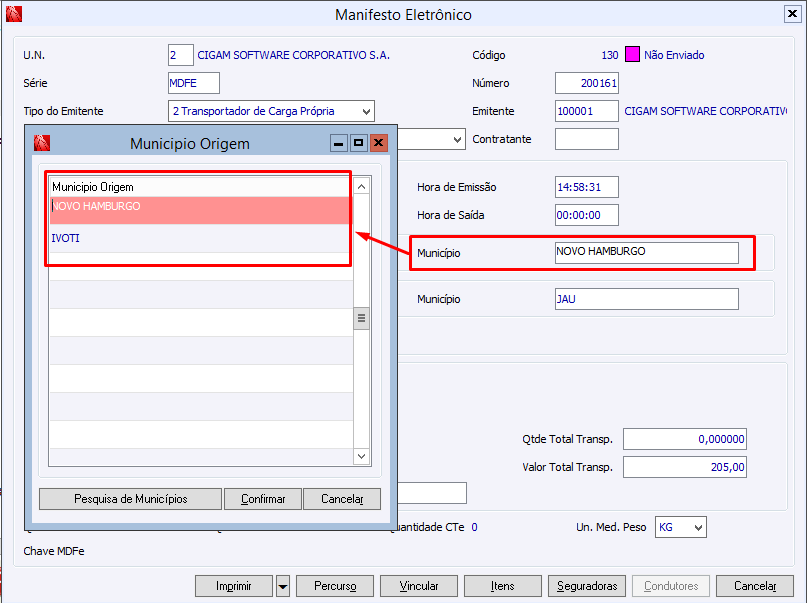Select the NOVO HAMBURGO row

pyautogui.click(x=201, y=210)
